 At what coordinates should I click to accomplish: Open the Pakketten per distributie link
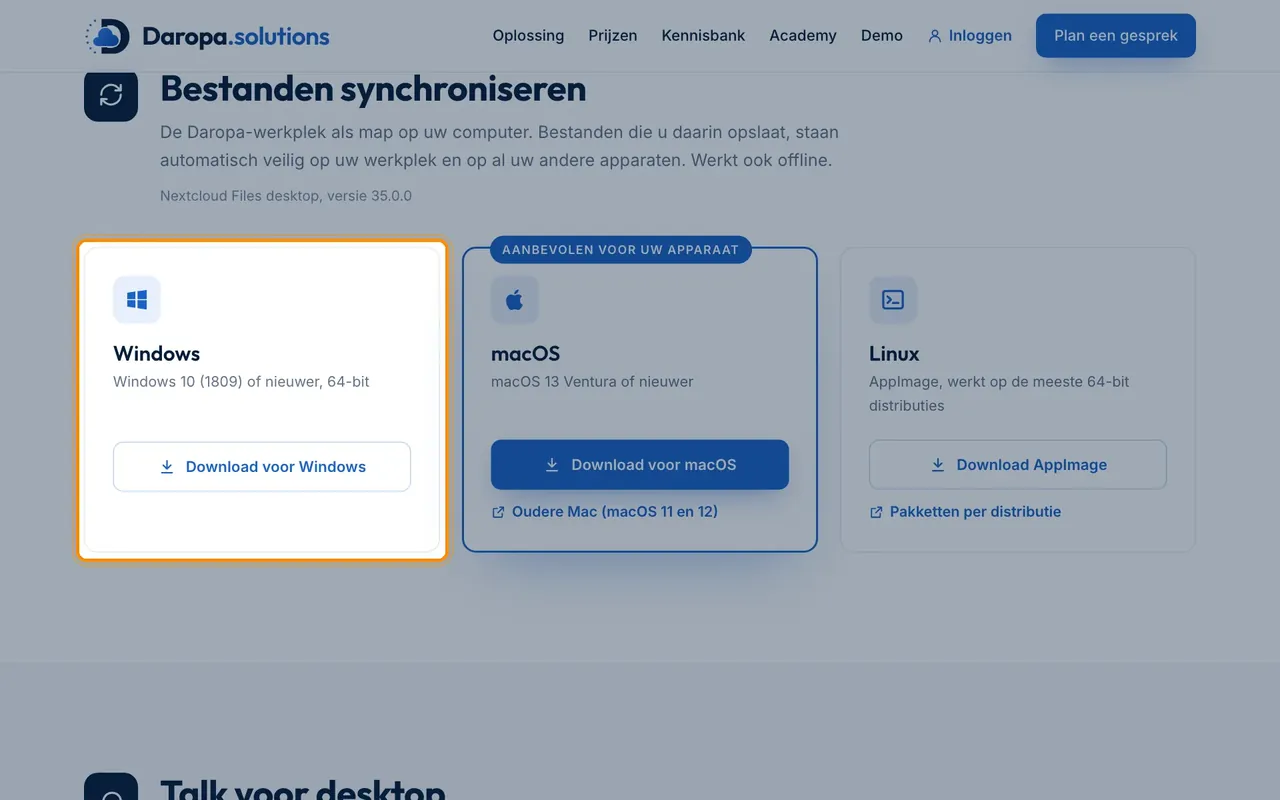pos(965,512)
